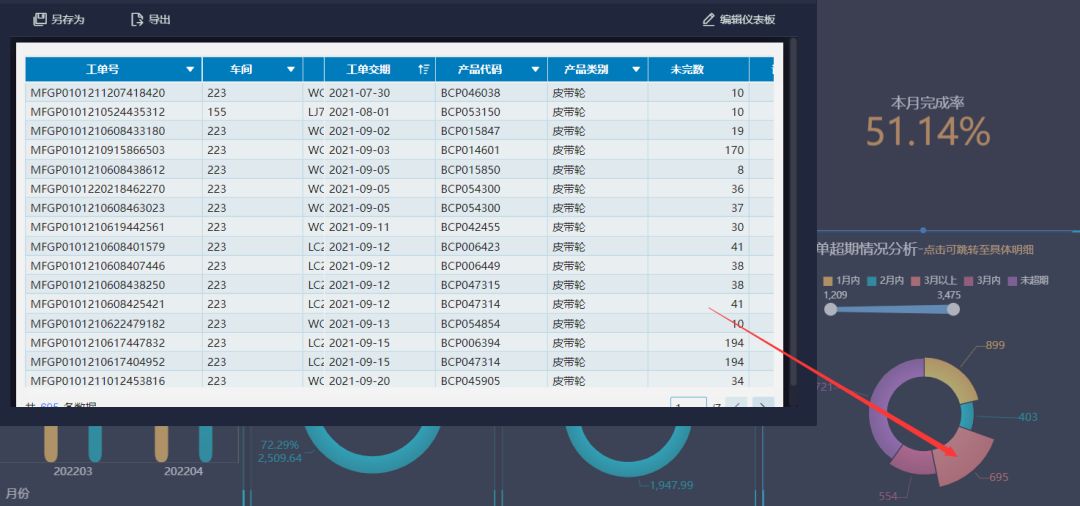
Task: Toggle the 未超期 legend item
Action: (x=1028, y=280)
